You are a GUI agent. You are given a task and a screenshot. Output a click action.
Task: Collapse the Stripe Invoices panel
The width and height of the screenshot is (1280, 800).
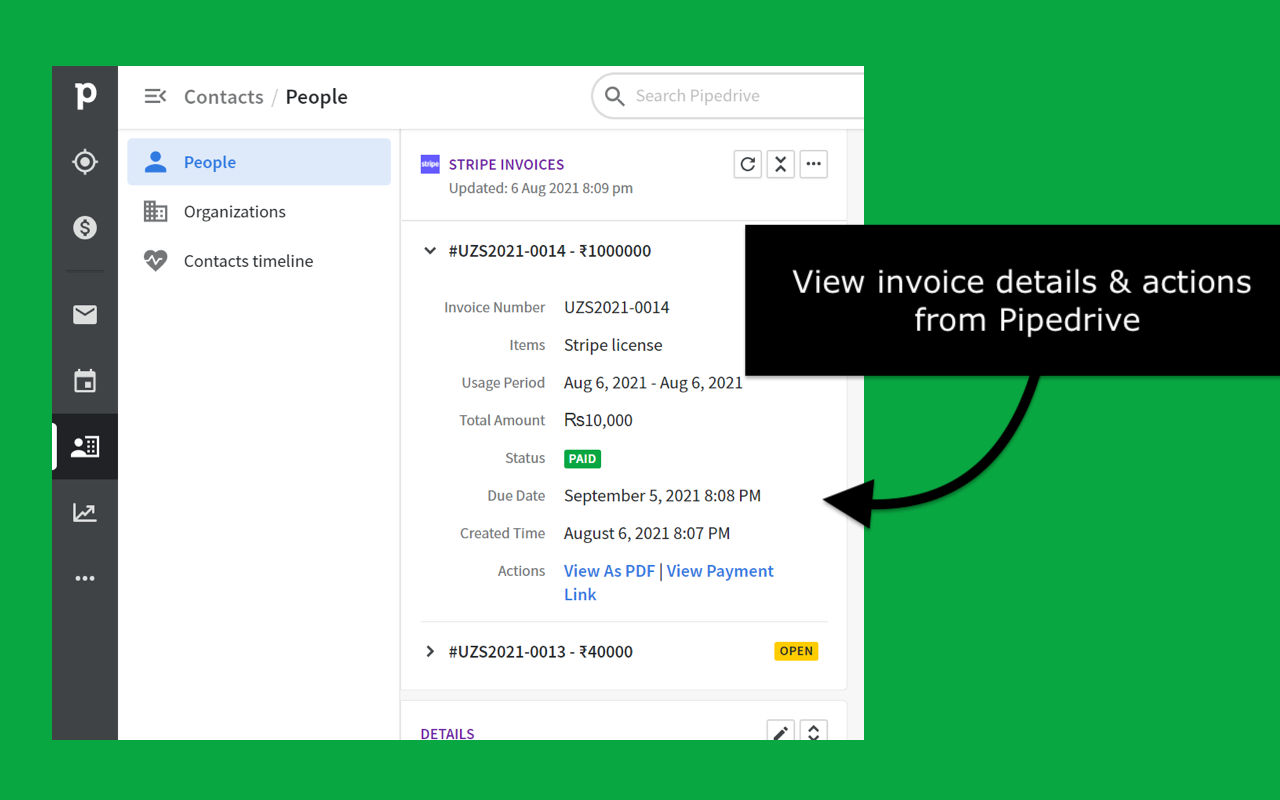pyautogui.click(x=780, y=164)
